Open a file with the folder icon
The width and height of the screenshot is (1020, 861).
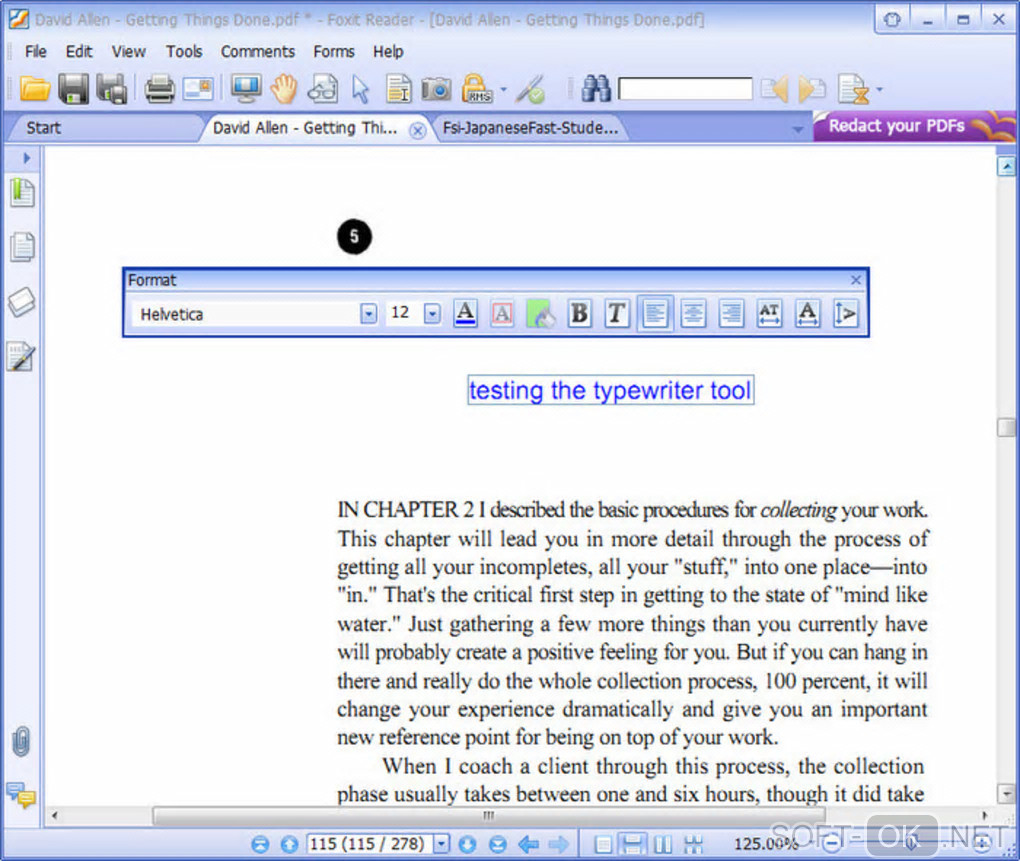click(34, 88)
